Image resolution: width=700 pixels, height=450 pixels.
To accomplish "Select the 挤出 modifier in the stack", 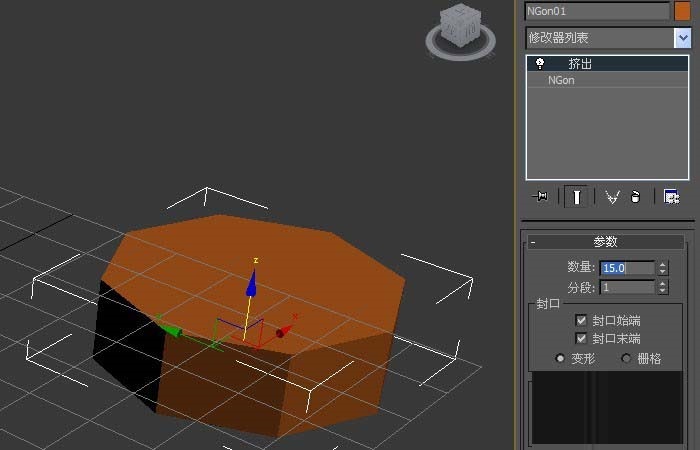I will click(x=608, y=64).
